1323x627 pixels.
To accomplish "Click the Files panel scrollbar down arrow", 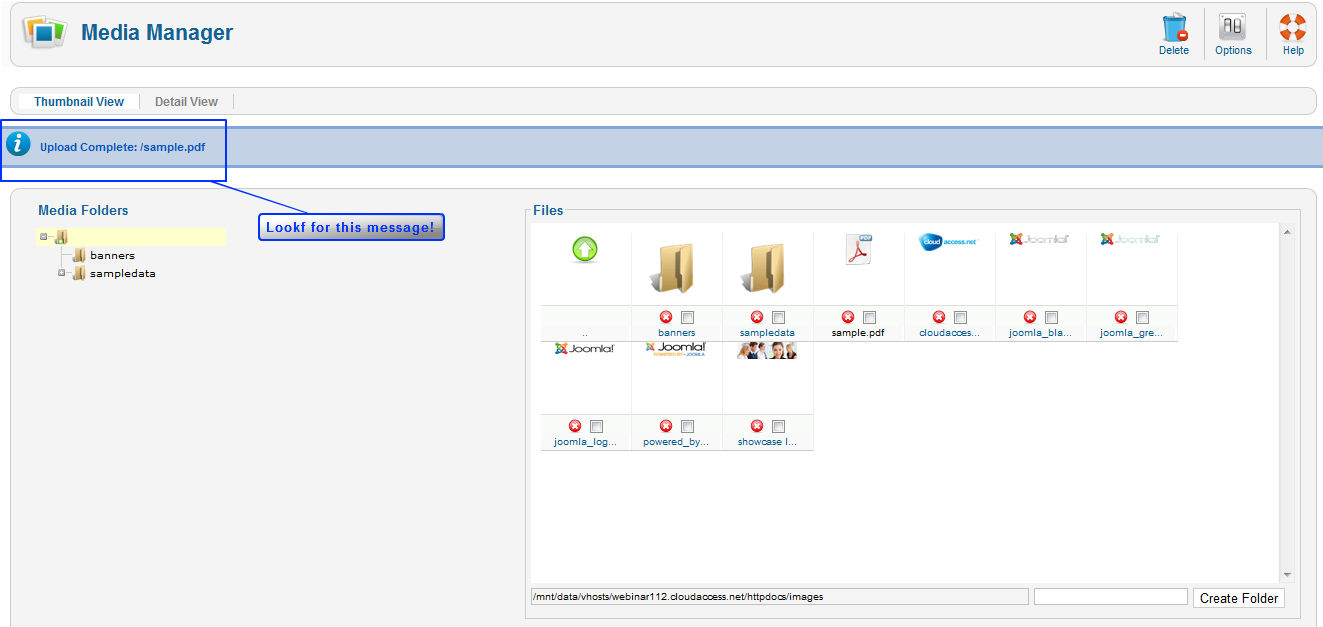I will (x=1286, y=575).
